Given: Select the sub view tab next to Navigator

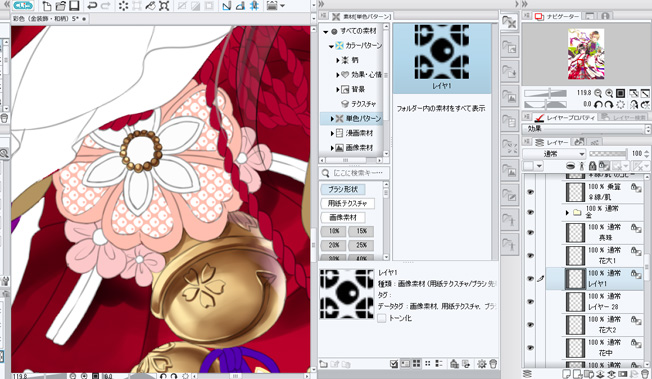Looking at the screenshot, I should (589, 16).
